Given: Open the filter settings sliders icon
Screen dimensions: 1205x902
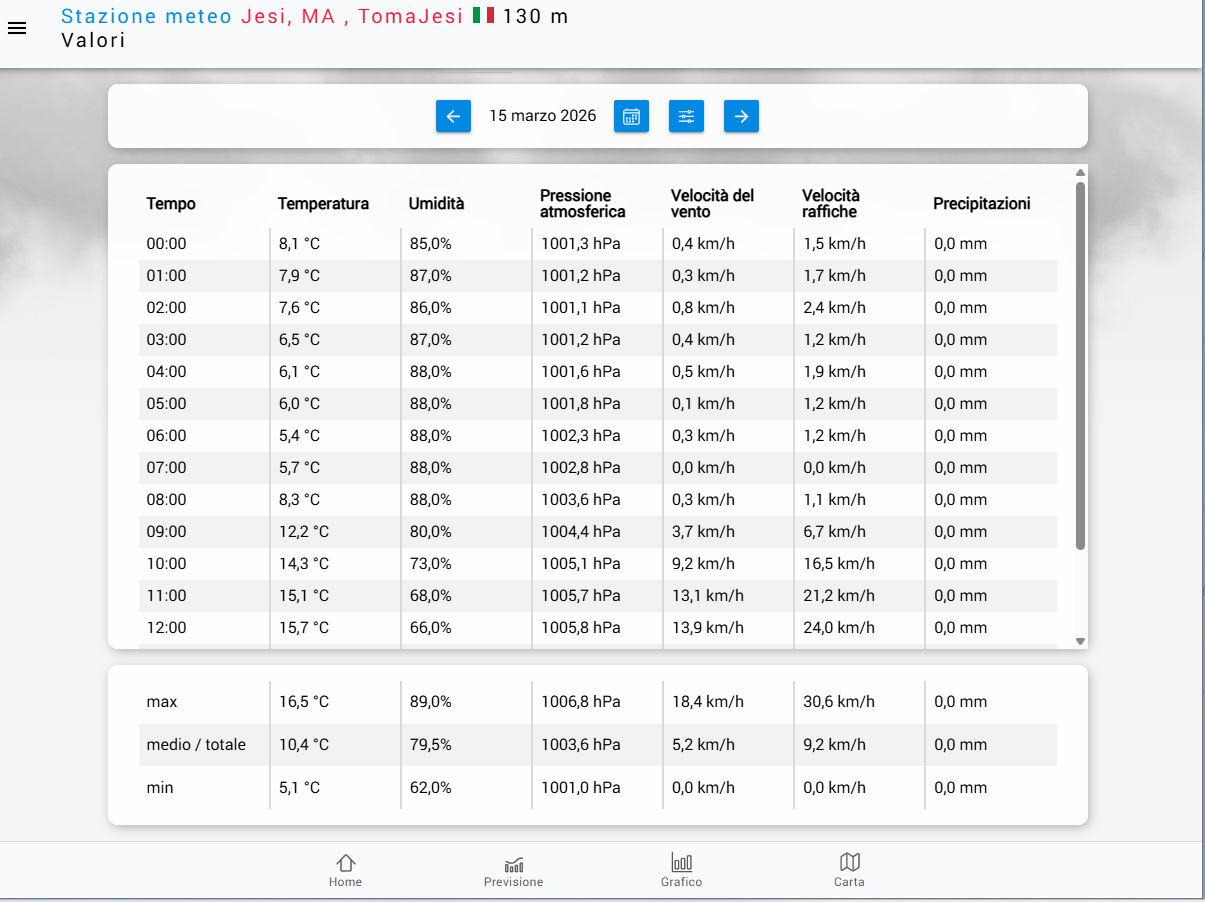Looking at the screenshot, I should coord(686,116).
